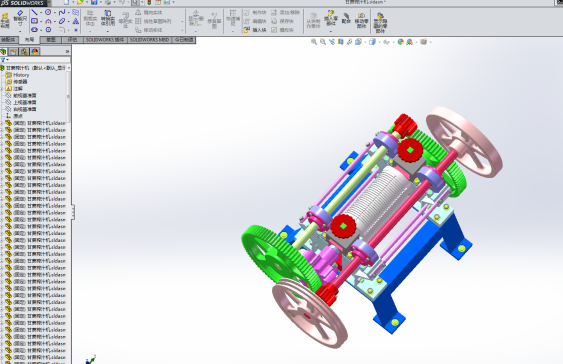Screen dimensions: 563x364
Task: Select the Spline sketch tool
Action: [x=62, y=12]
